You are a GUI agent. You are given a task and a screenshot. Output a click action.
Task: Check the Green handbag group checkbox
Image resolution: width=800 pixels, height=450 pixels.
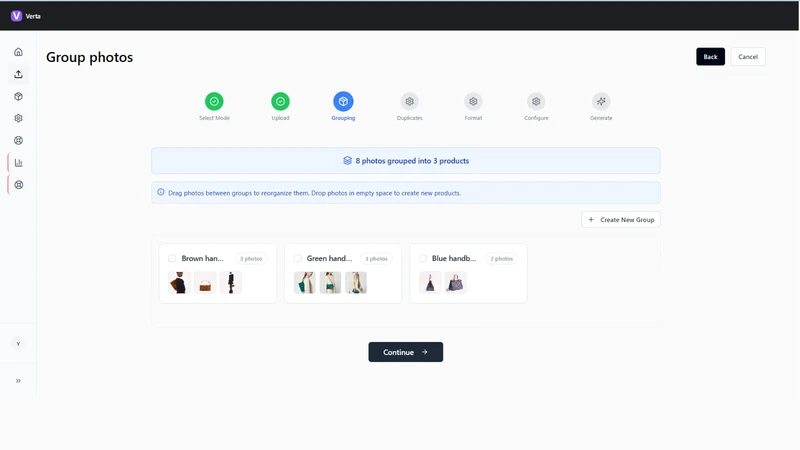(297, 259)
